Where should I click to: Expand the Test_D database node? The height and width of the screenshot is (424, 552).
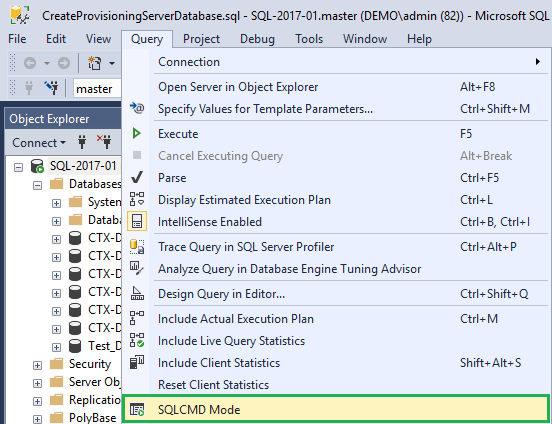(56, 347)
